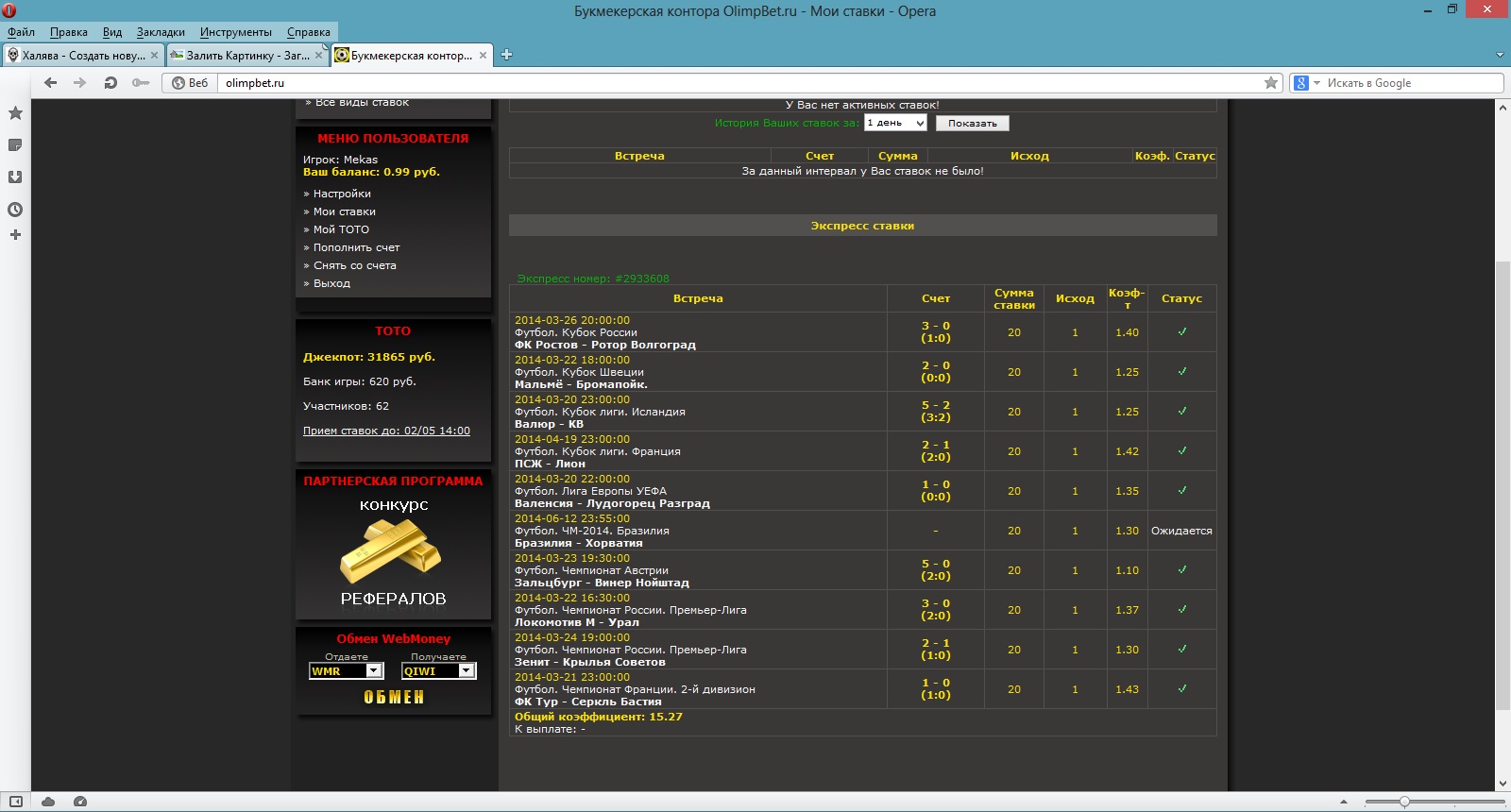Image resolution: width=1511 pixels, height=812 pixels.
Task: Open Notes panel icon in sidebar
Action: (x=15, y=145)
